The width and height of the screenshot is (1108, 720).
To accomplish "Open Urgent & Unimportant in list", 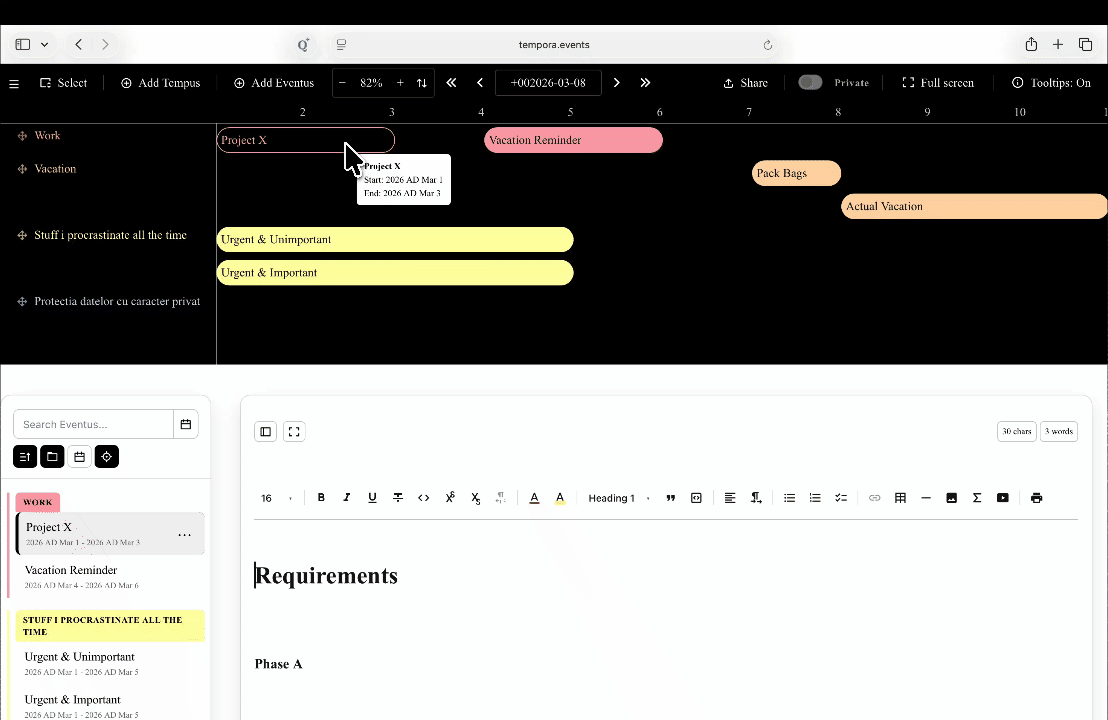I will pyautogui.click(x=110, y=663).
